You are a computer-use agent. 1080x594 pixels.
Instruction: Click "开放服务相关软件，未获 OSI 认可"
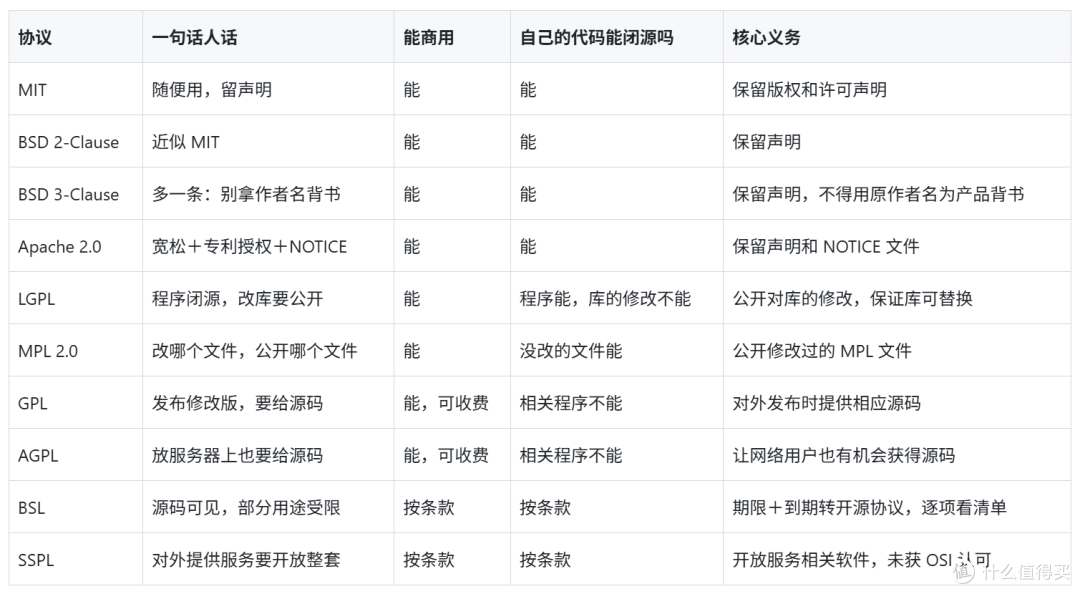tap(862, 560)
